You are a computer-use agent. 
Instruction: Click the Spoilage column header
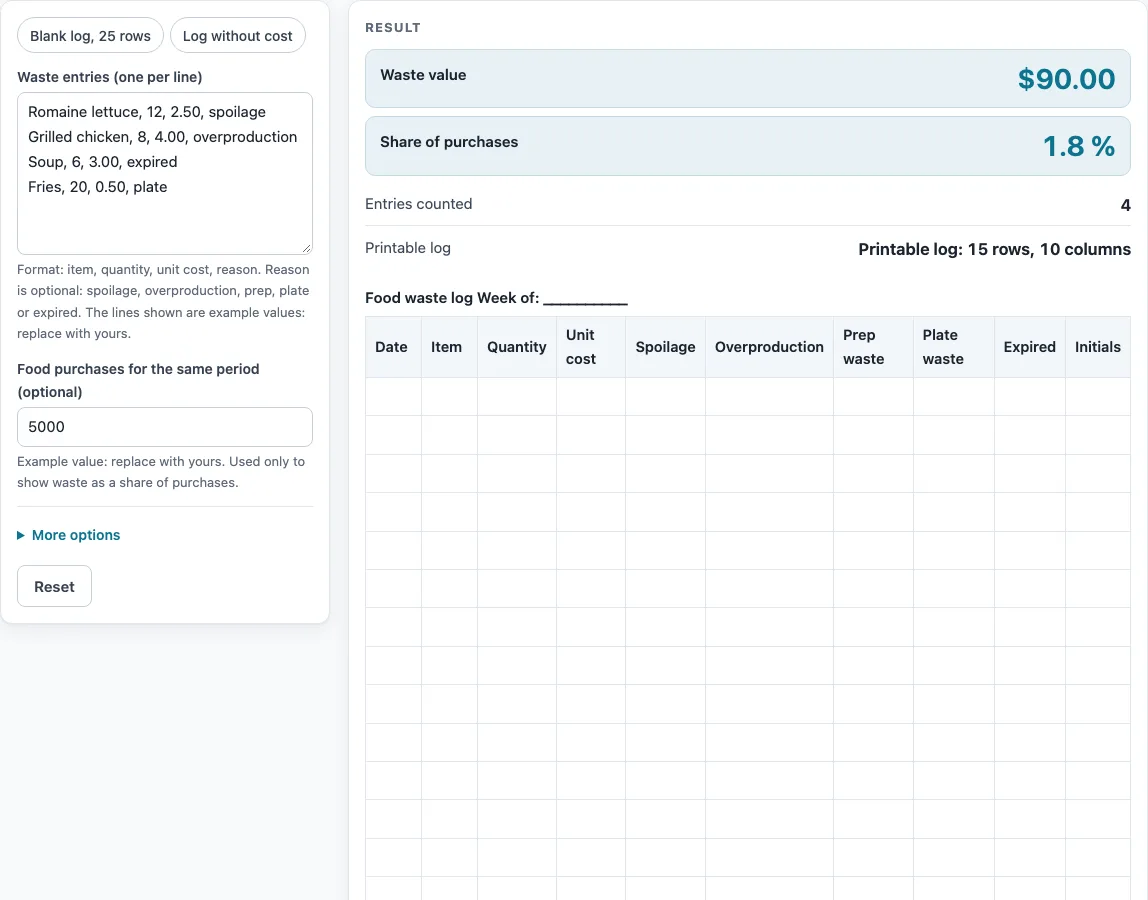[x=666, y=347]
